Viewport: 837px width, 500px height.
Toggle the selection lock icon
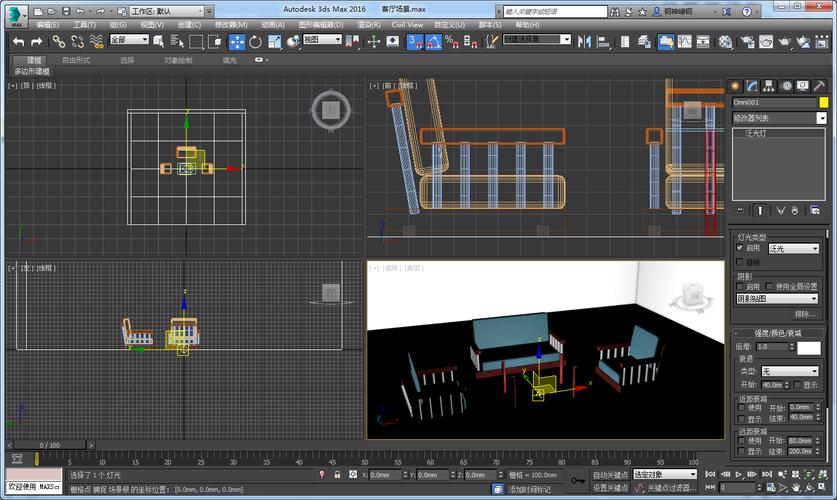(336, 475)
